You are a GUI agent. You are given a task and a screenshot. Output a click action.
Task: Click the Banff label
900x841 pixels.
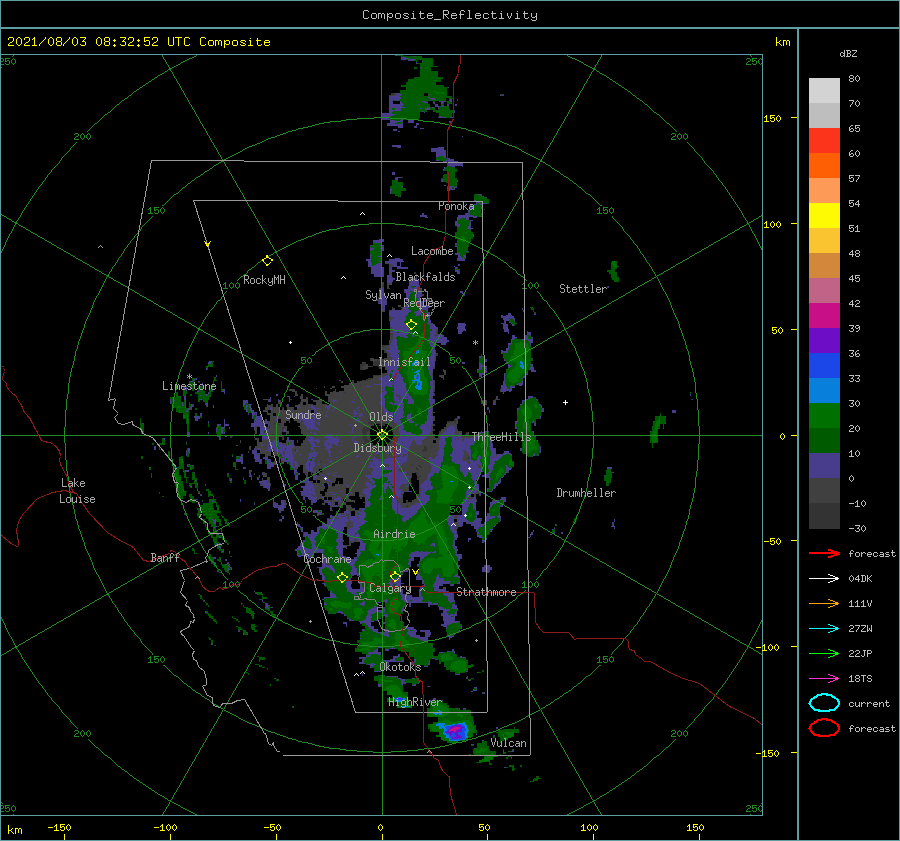pyautogui.click(x=165, y=557)
